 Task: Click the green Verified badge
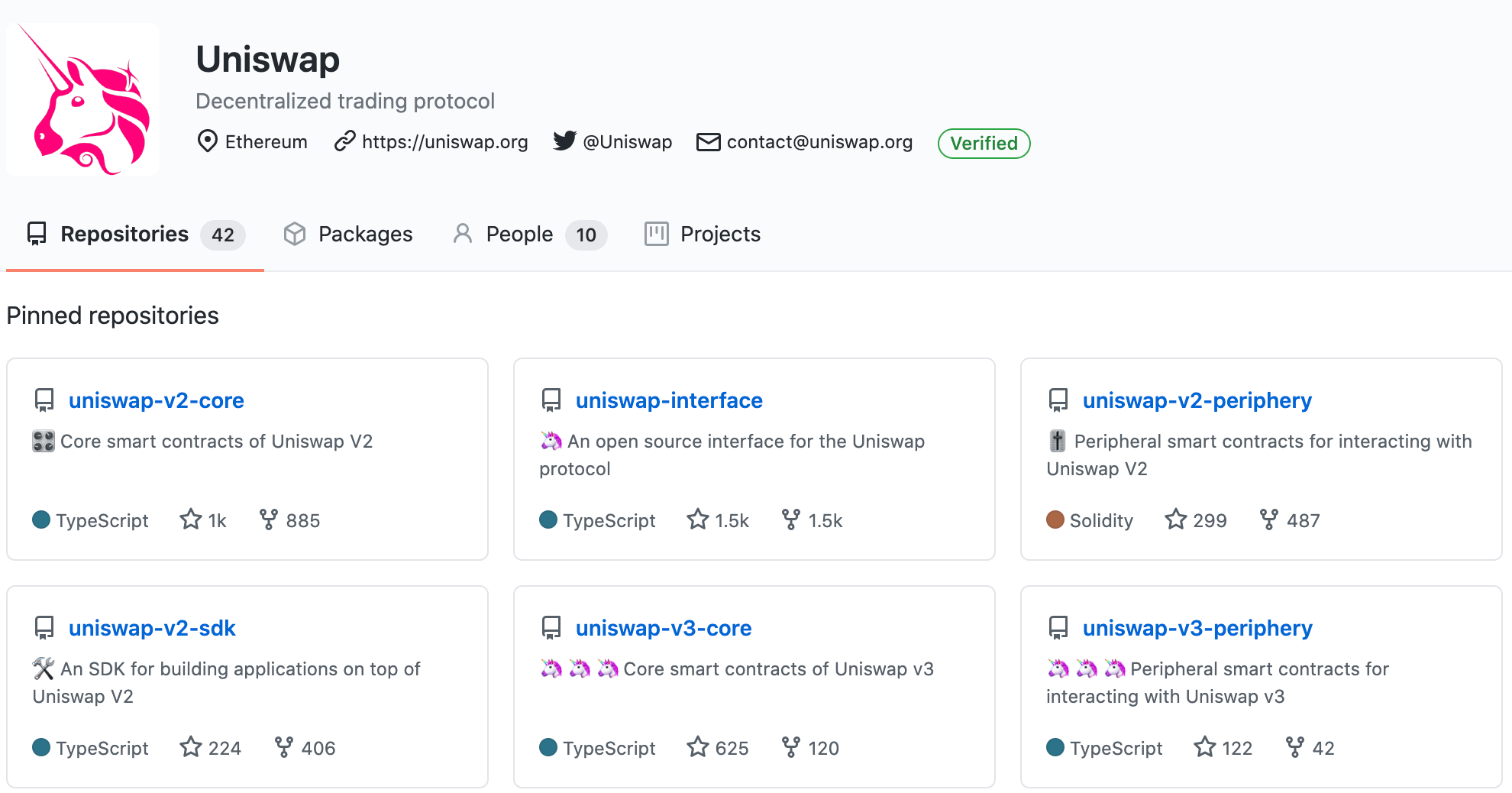click(984, 144)
